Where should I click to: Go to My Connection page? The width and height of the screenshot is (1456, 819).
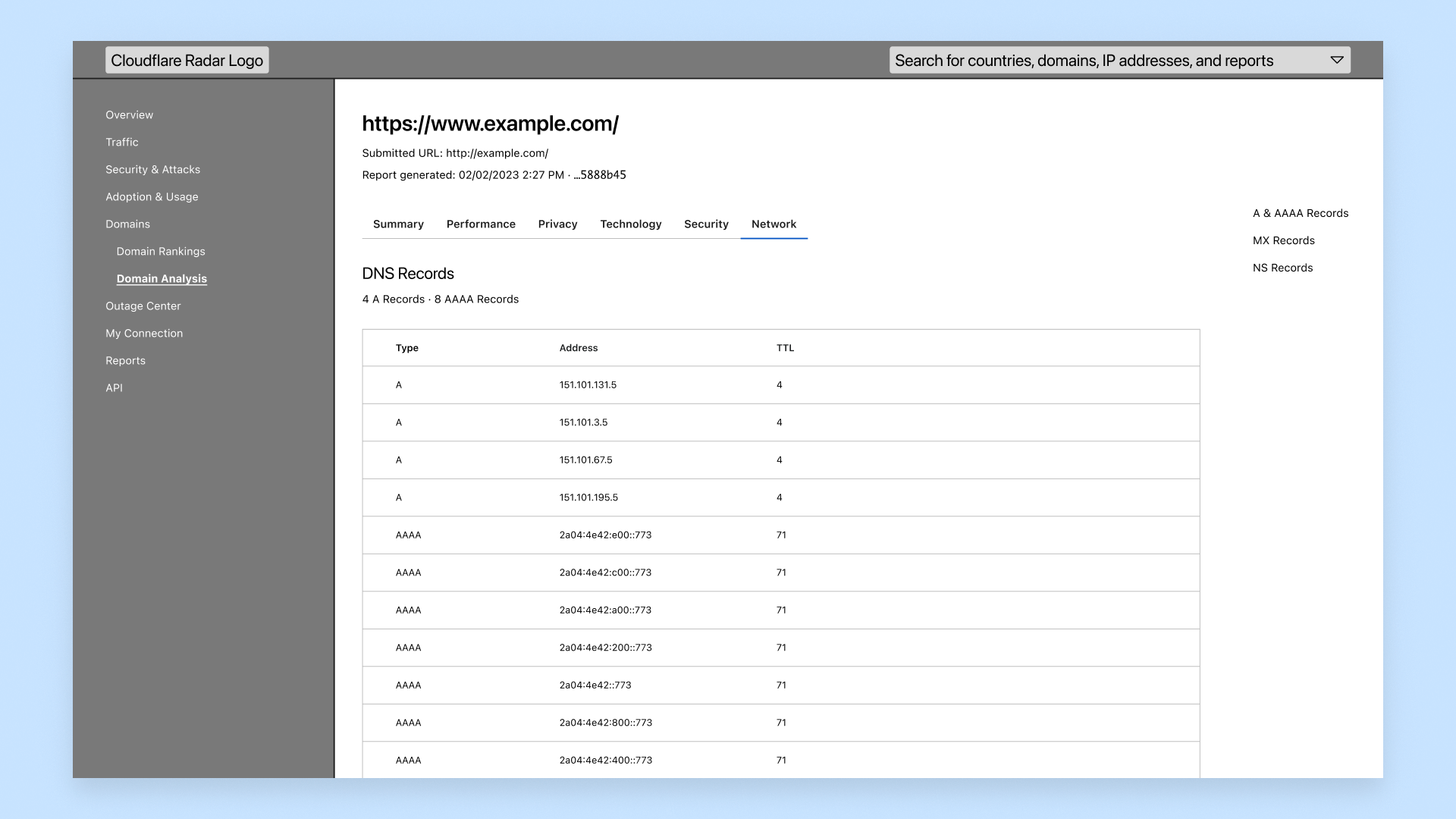[144, 334]
